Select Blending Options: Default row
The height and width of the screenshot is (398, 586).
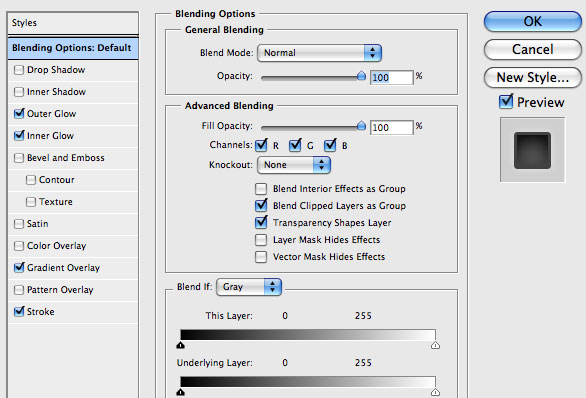pos(73,48)
